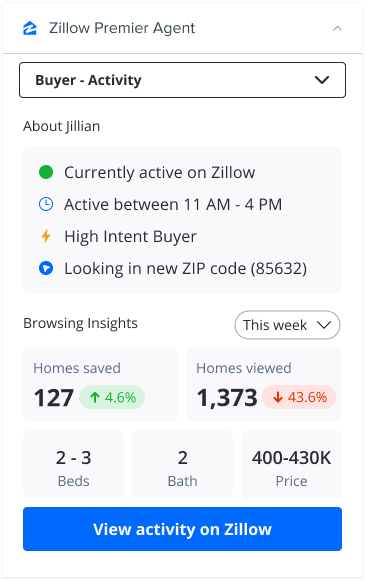
Task: Open the This week period dropdown
Action: coord(287,325)
